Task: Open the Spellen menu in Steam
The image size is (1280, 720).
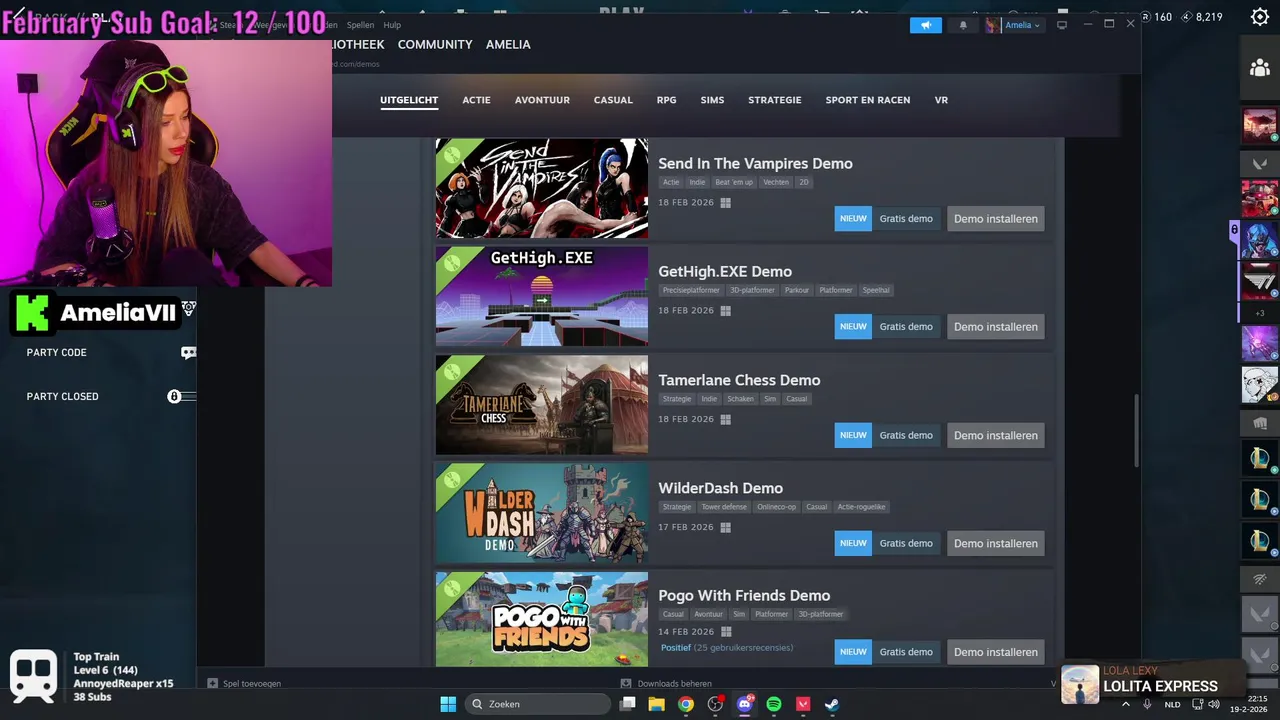Action: 360,25
